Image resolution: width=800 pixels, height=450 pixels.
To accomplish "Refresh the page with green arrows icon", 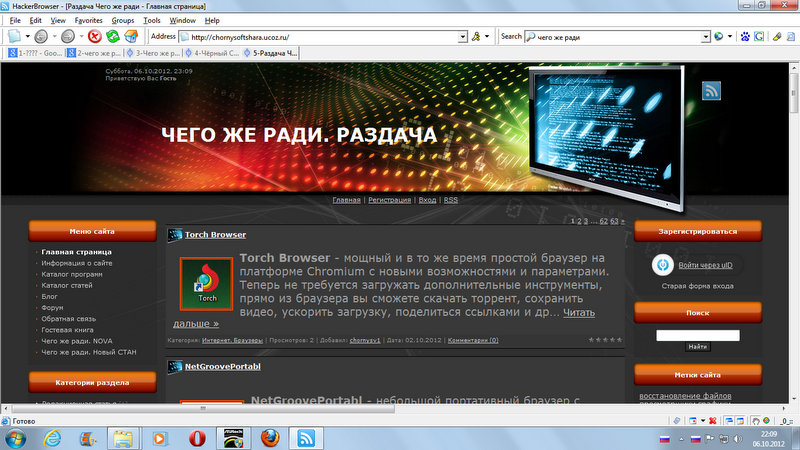I will coord(113,36).
